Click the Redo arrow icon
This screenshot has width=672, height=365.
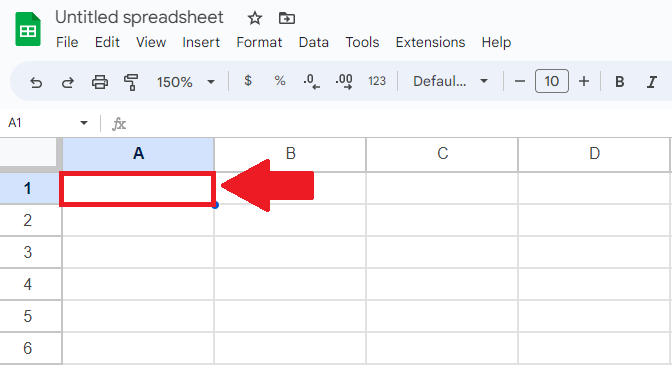pos(68,82)
